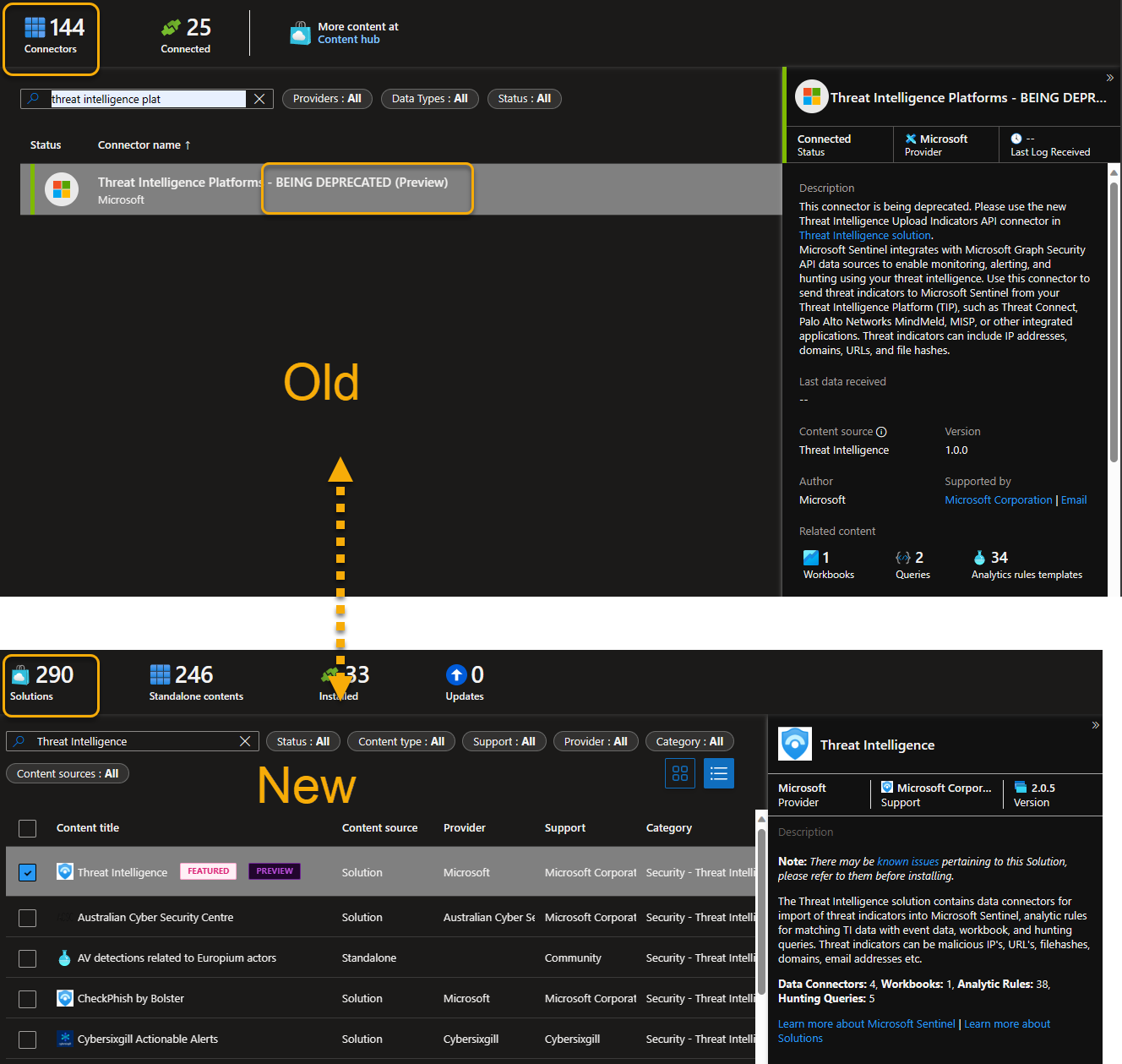Sort by Provider column header

tap(465, 828)
